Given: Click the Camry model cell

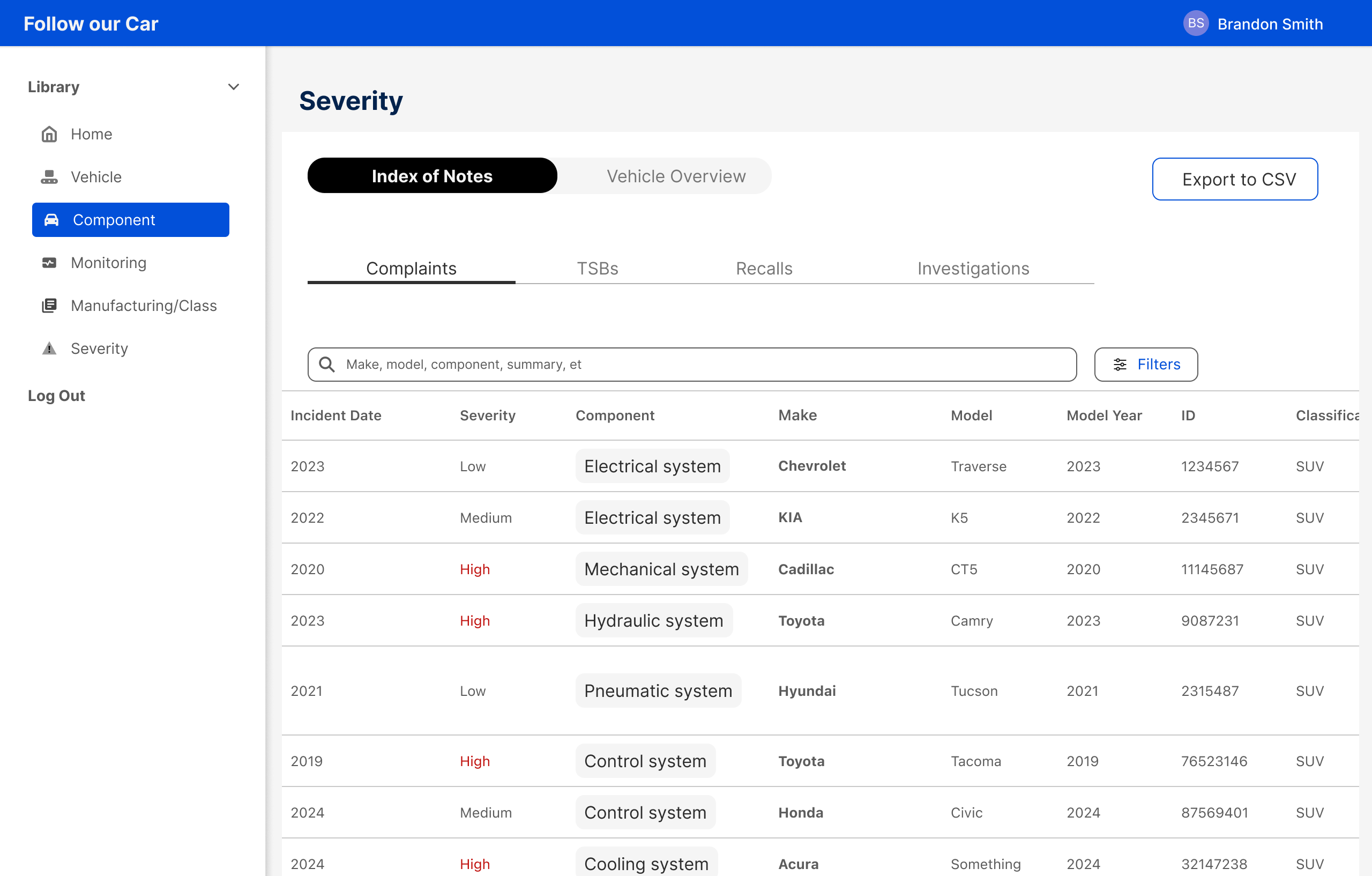Looking at the screenshot, I should pos(972,620).
